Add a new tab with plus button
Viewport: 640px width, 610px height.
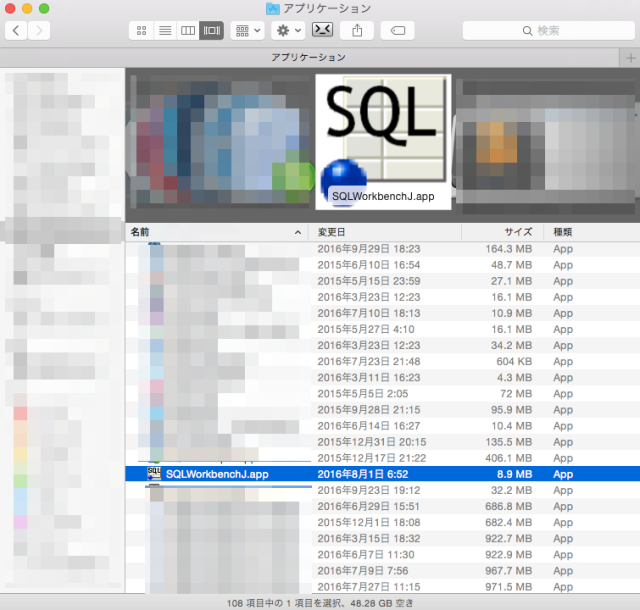(630, 58)
